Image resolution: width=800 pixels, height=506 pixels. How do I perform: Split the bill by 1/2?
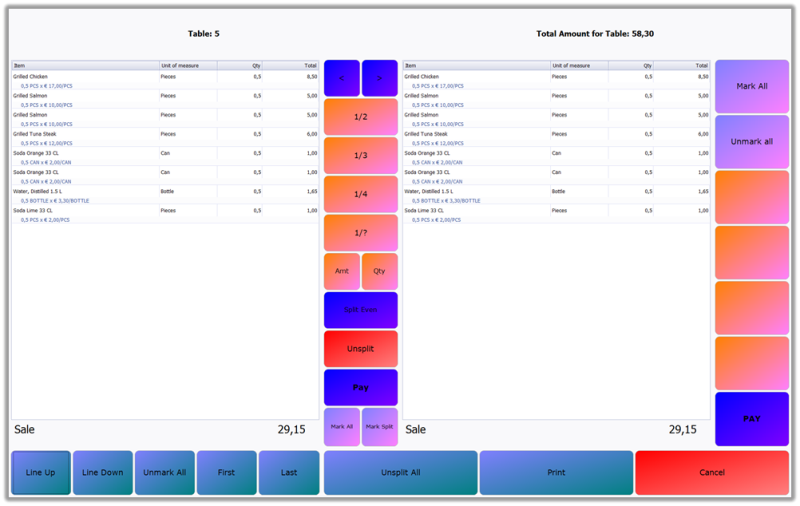(360, 117)
